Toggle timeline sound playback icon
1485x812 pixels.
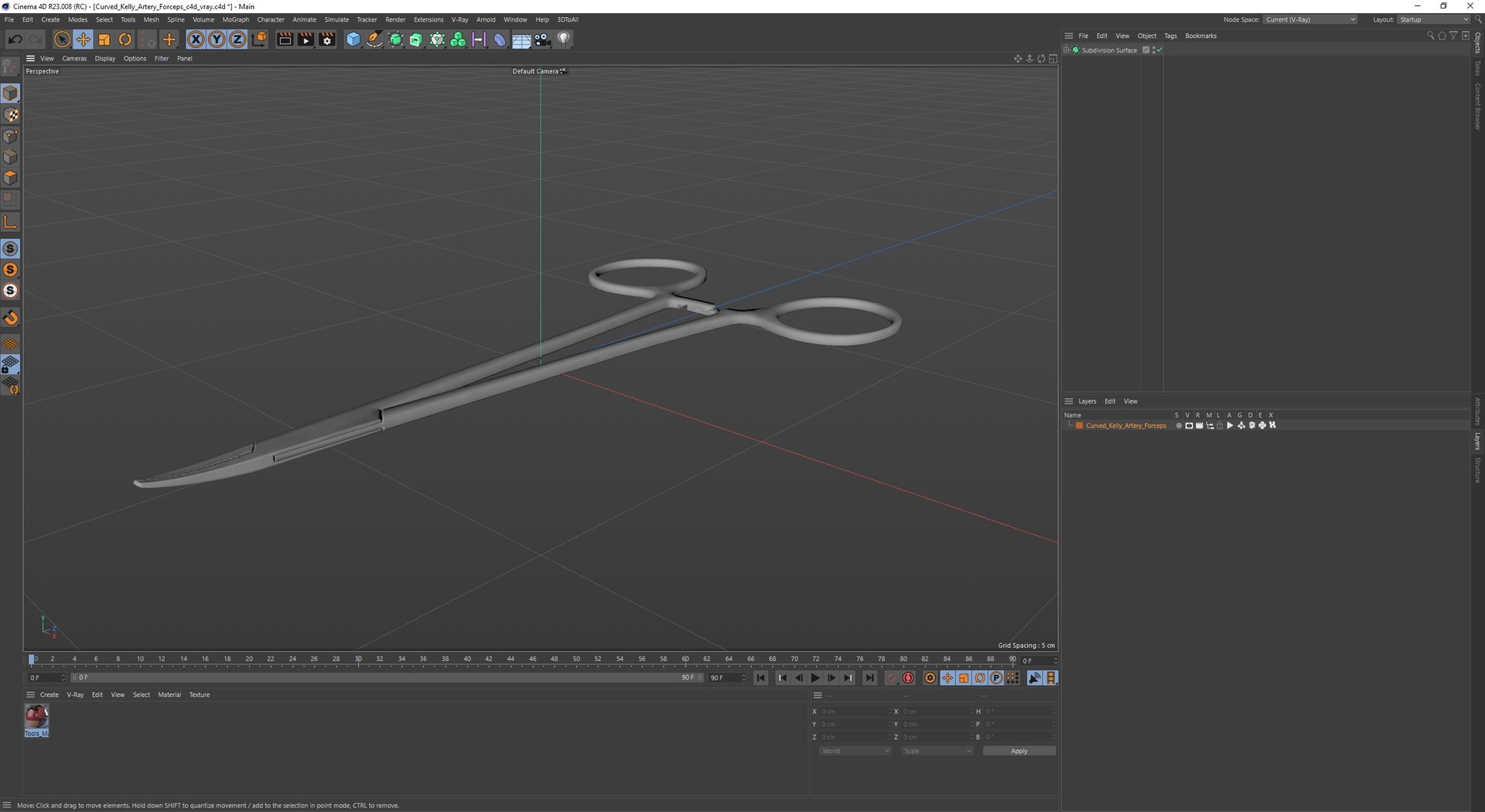[x=1034, y=678]
